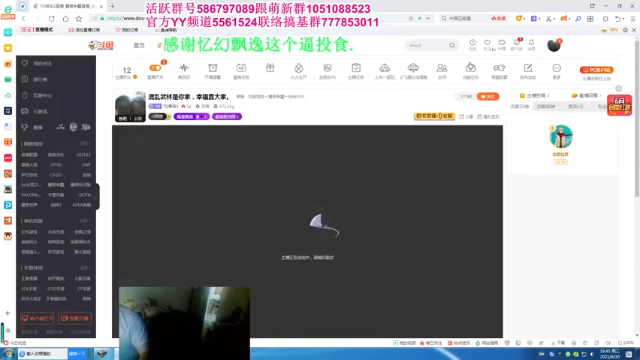Bookmark page with star icon

click(x=79, y=19)
